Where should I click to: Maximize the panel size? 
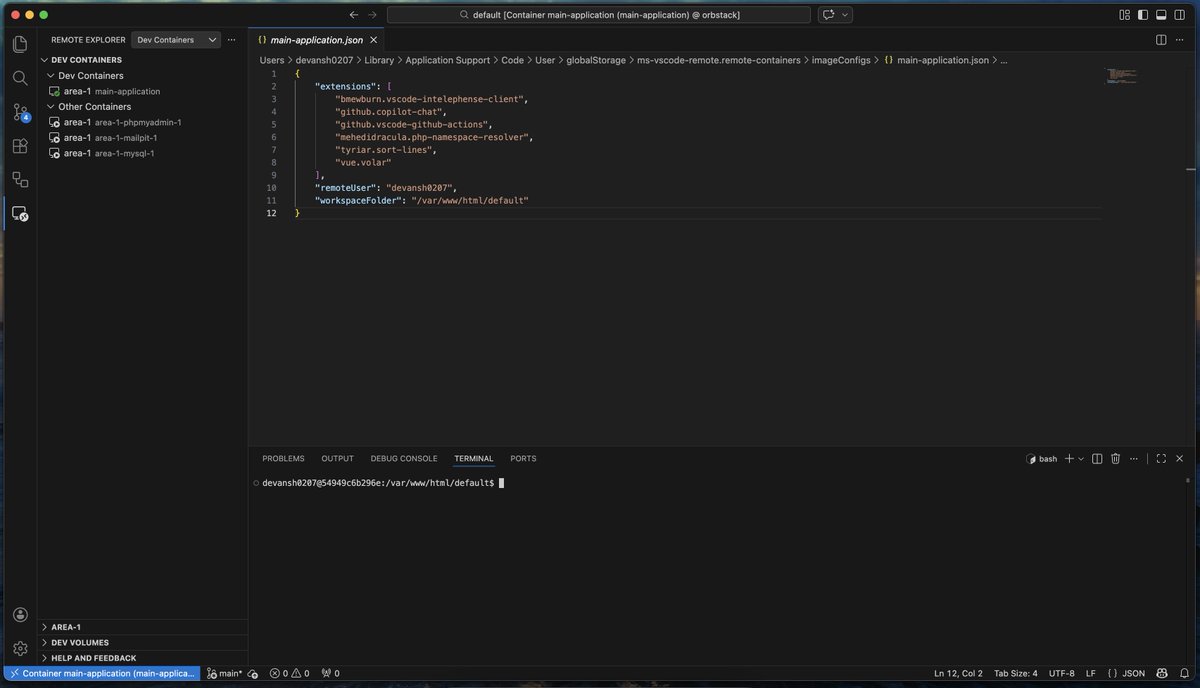click(x=1161, y=459)
